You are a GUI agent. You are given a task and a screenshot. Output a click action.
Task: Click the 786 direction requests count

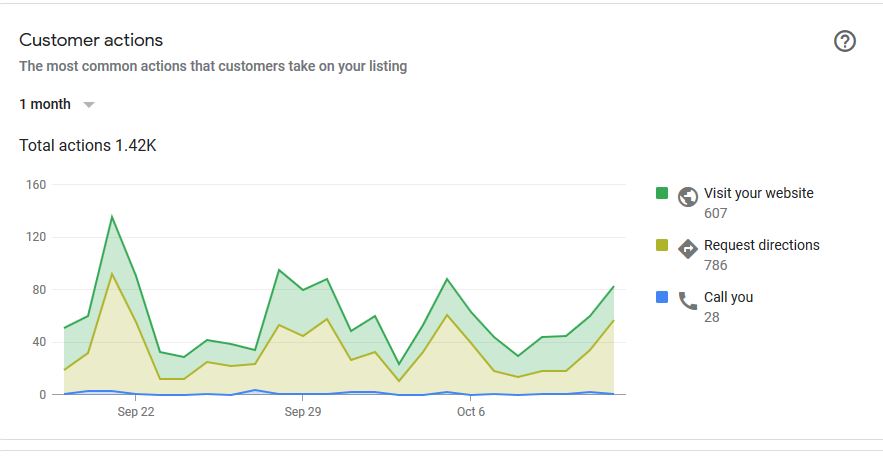pyautogui.click(x=715, y=265)
